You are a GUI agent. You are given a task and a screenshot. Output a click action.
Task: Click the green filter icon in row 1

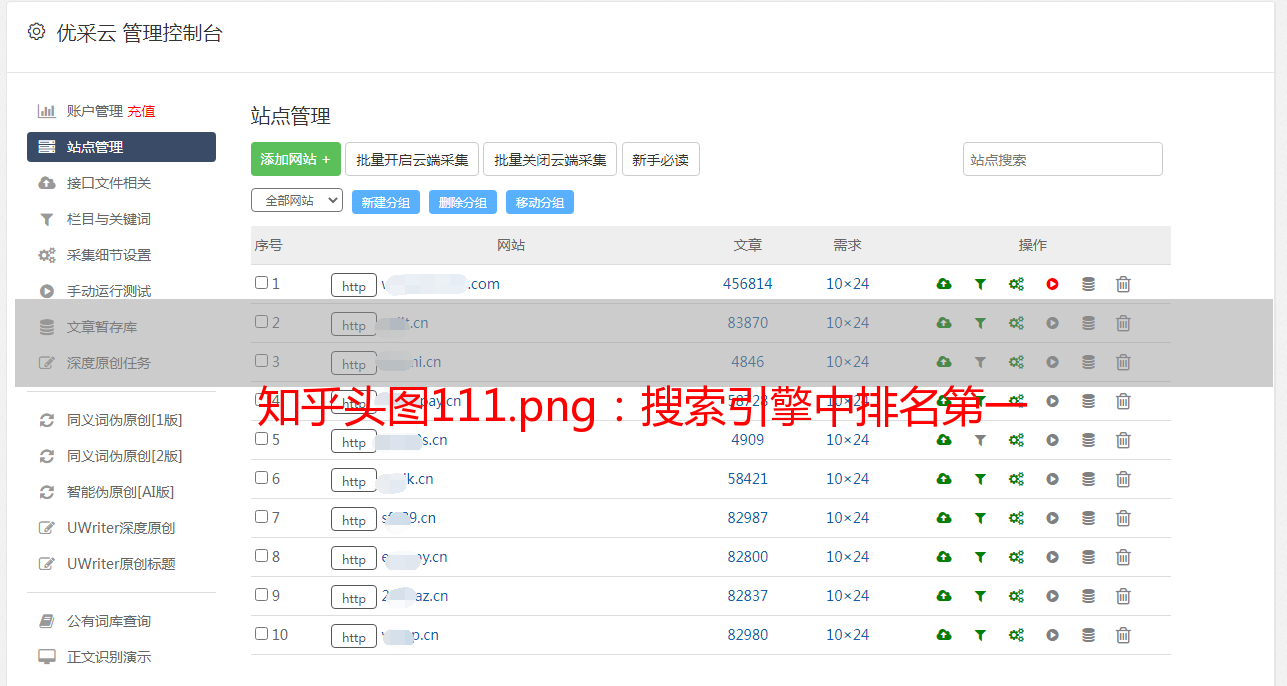[980, 284]
